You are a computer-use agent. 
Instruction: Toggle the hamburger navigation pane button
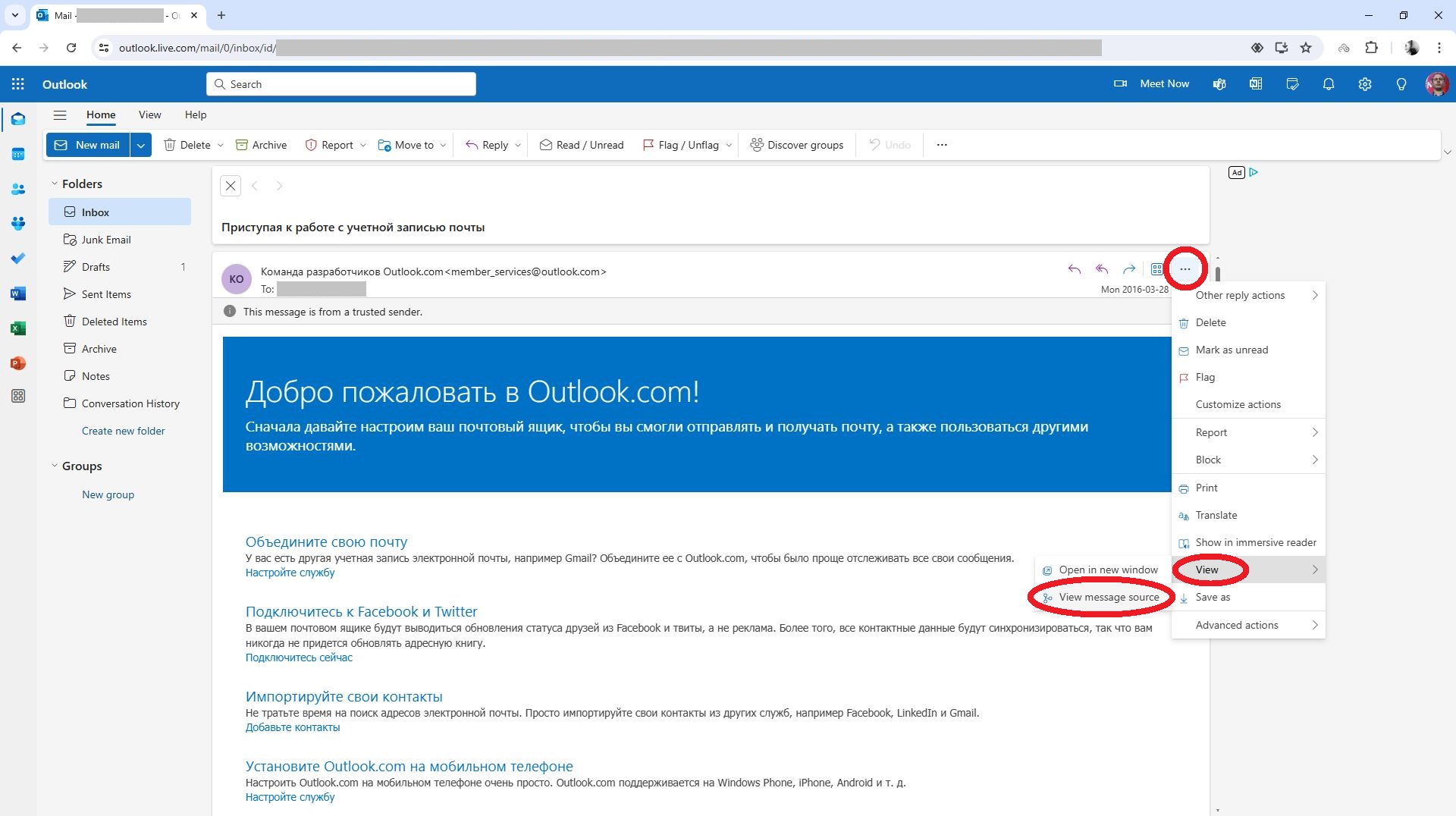point(60,115)
